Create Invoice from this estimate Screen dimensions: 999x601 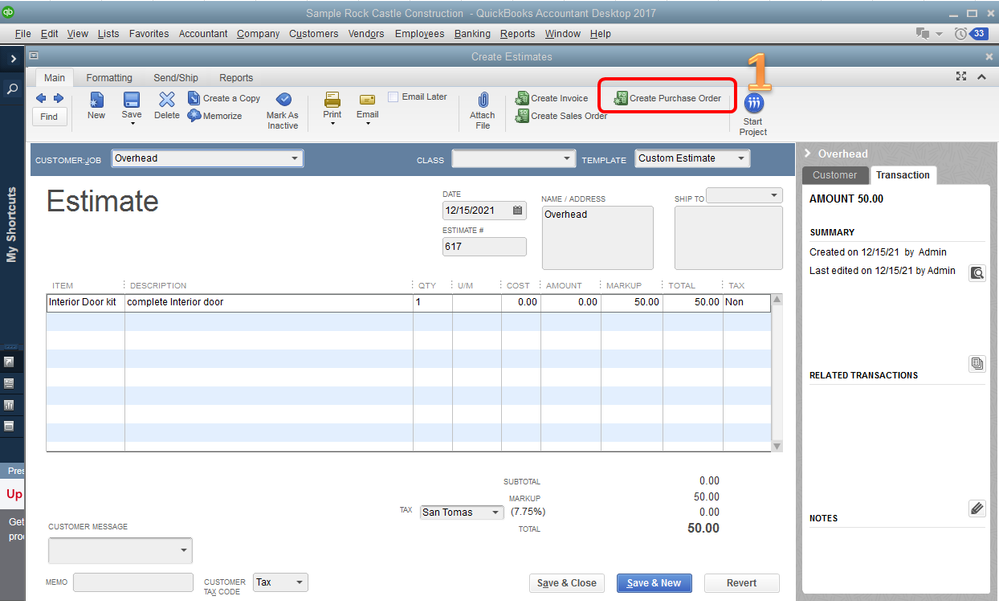(x=552, y=98)
